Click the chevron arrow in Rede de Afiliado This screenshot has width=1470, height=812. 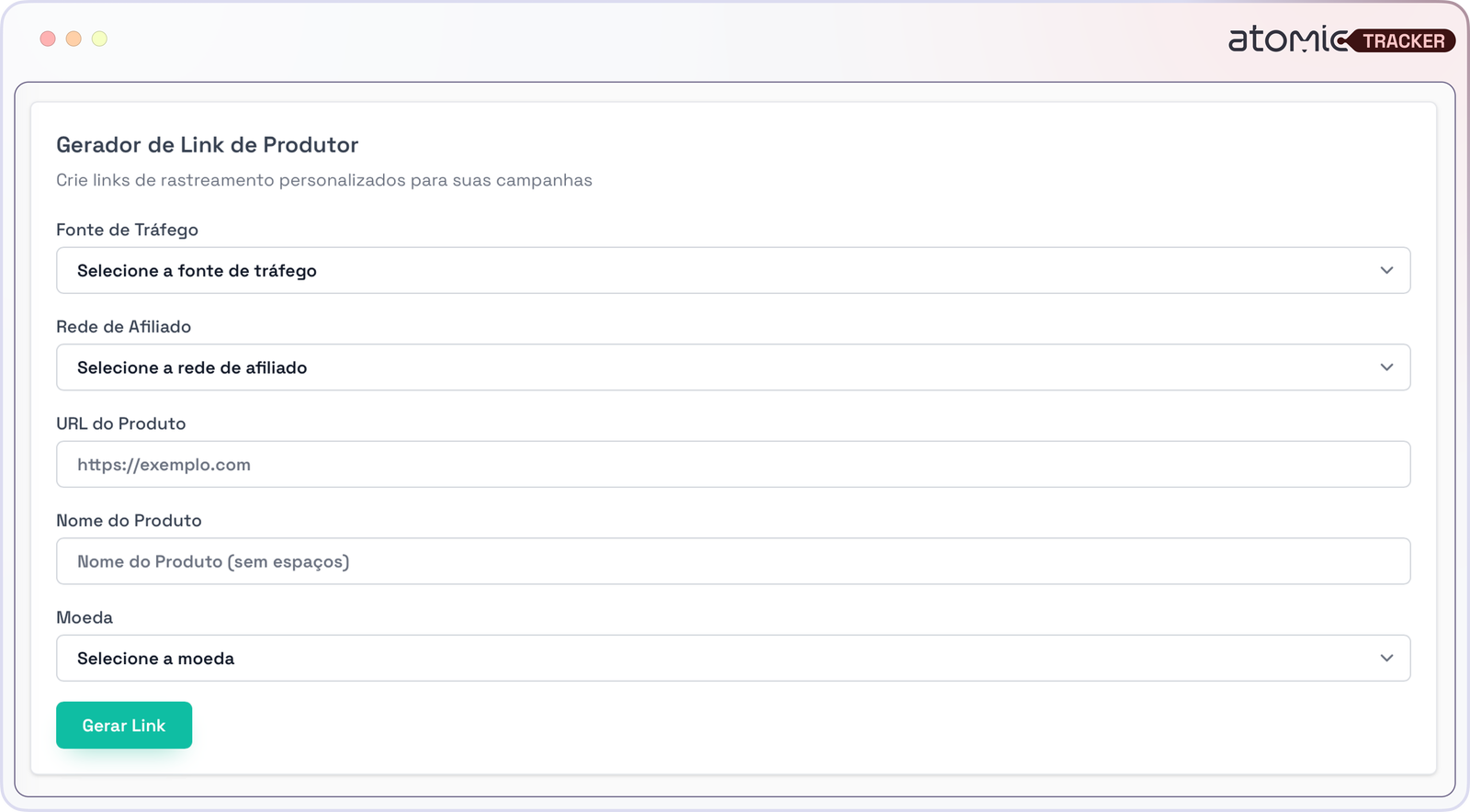click(1386, 367)
